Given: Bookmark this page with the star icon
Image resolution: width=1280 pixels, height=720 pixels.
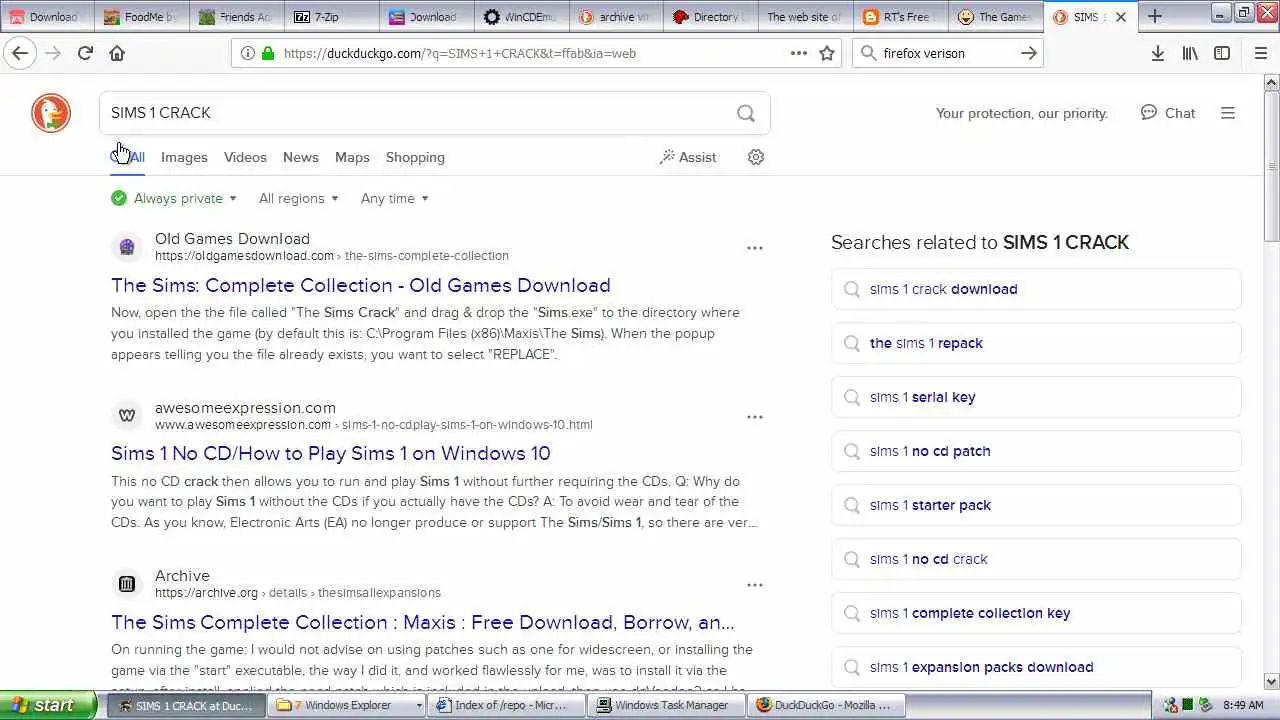Looking at the screenshot, I should coord(827,53).
